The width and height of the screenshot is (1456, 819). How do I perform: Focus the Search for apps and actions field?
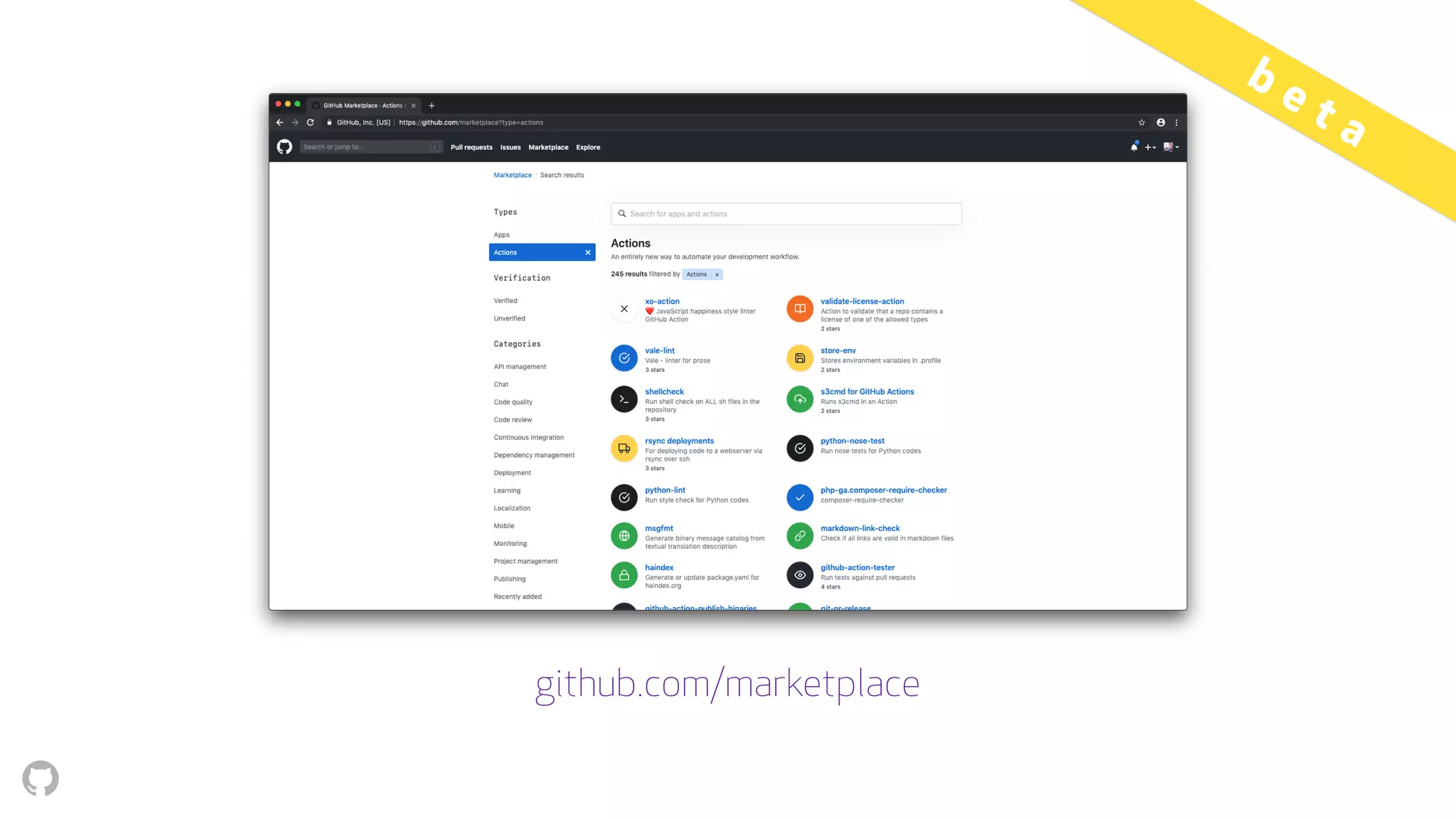(x=786, y=214)
